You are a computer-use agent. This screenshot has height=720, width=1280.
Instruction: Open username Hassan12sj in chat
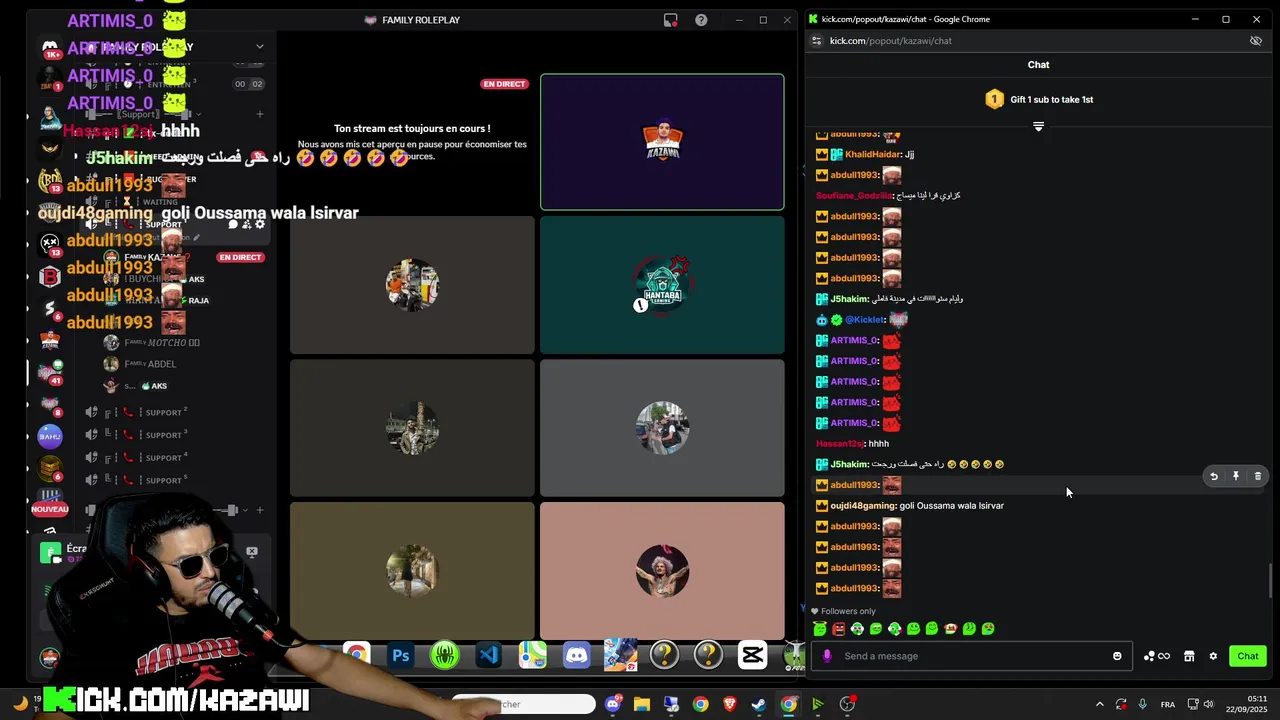click(839, 444)
